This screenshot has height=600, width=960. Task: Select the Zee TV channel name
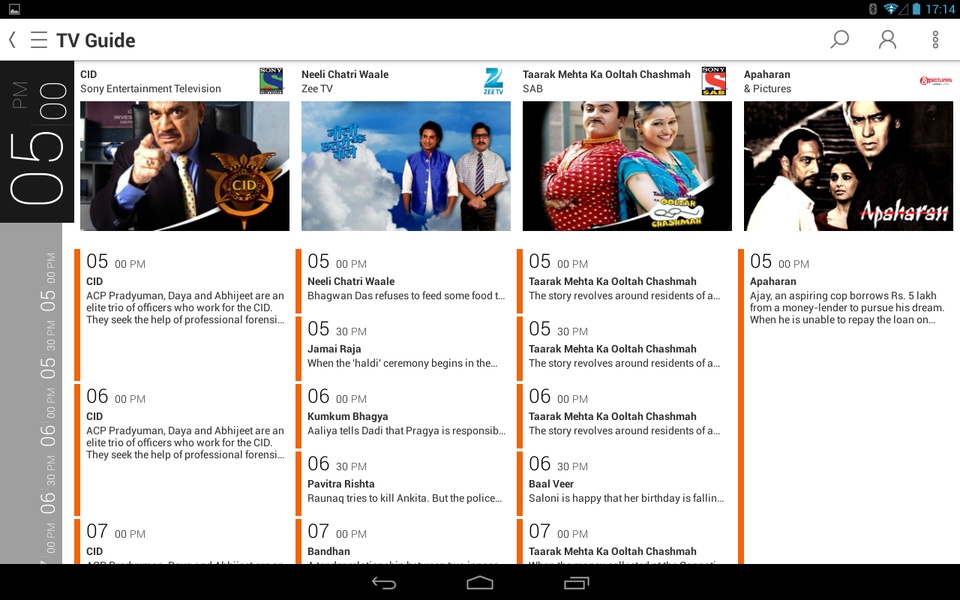click(x=317, y=89)
